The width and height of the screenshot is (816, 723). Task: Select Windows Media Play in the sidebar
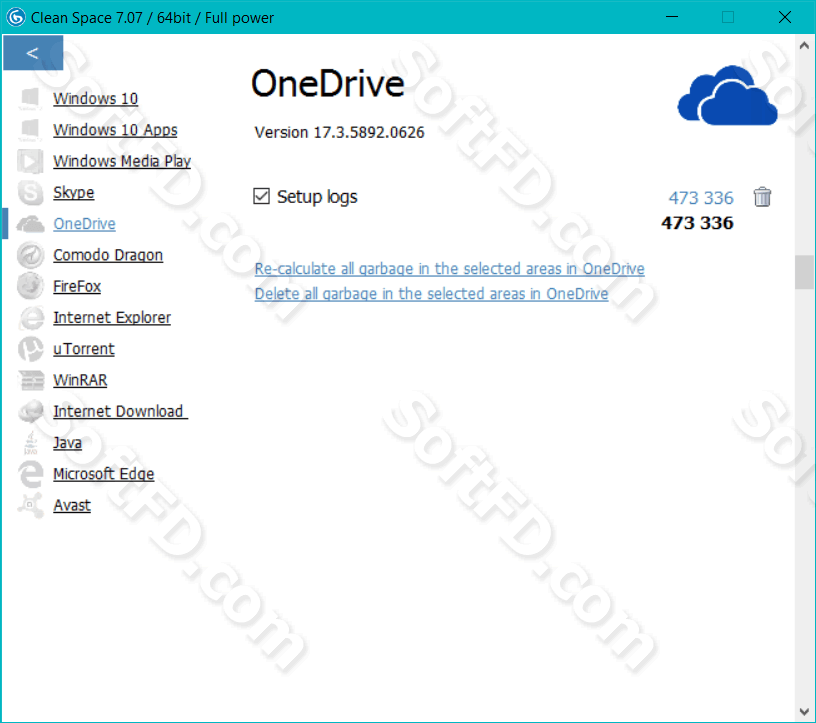coord(122,161)
